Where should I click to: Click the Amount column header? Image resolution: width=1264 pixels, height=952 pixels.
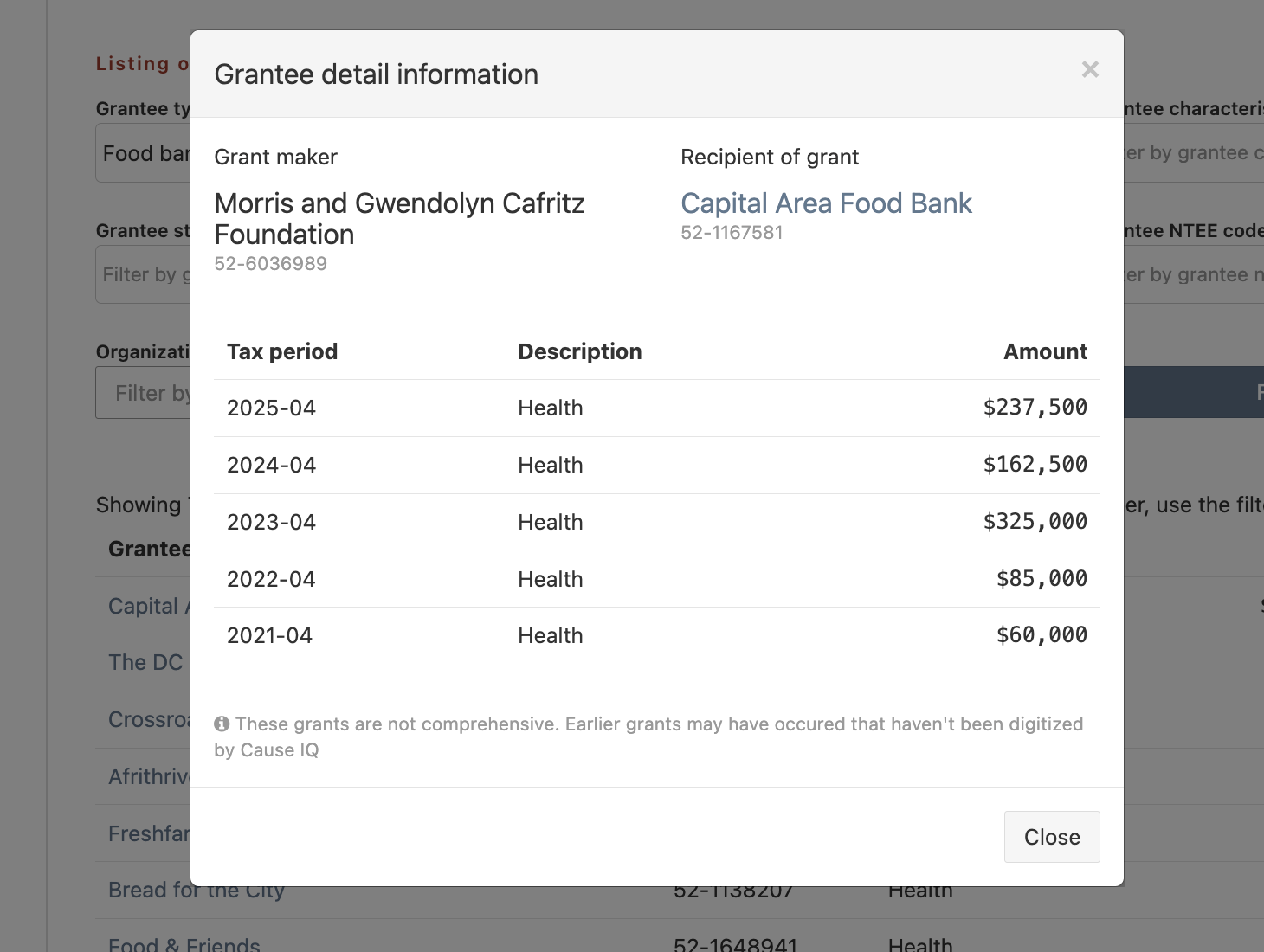pyautogui.click(x=1045, y=351)
